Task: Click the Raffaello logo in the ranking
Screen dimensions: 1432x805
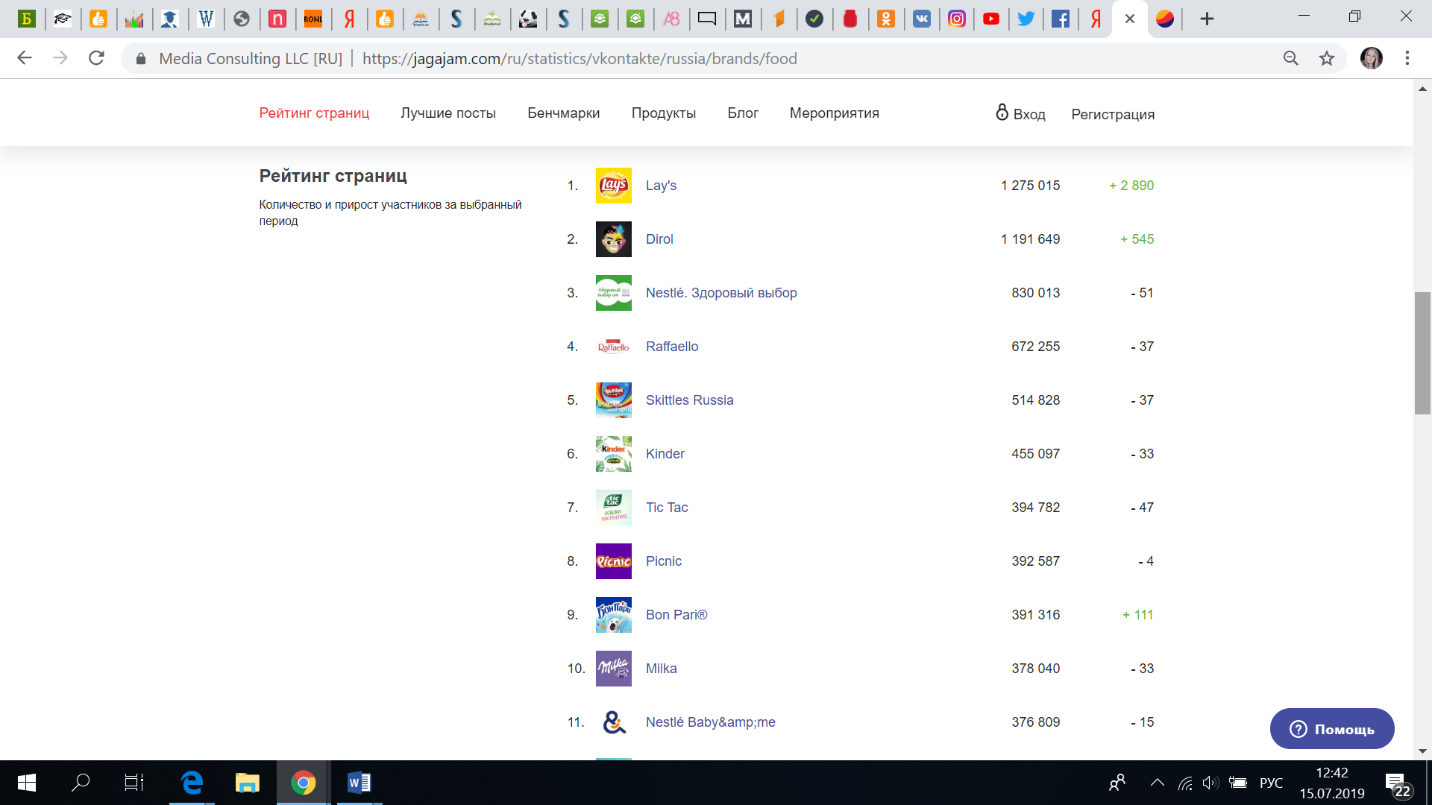Action: pyautogui.click(x=613, y=347)
